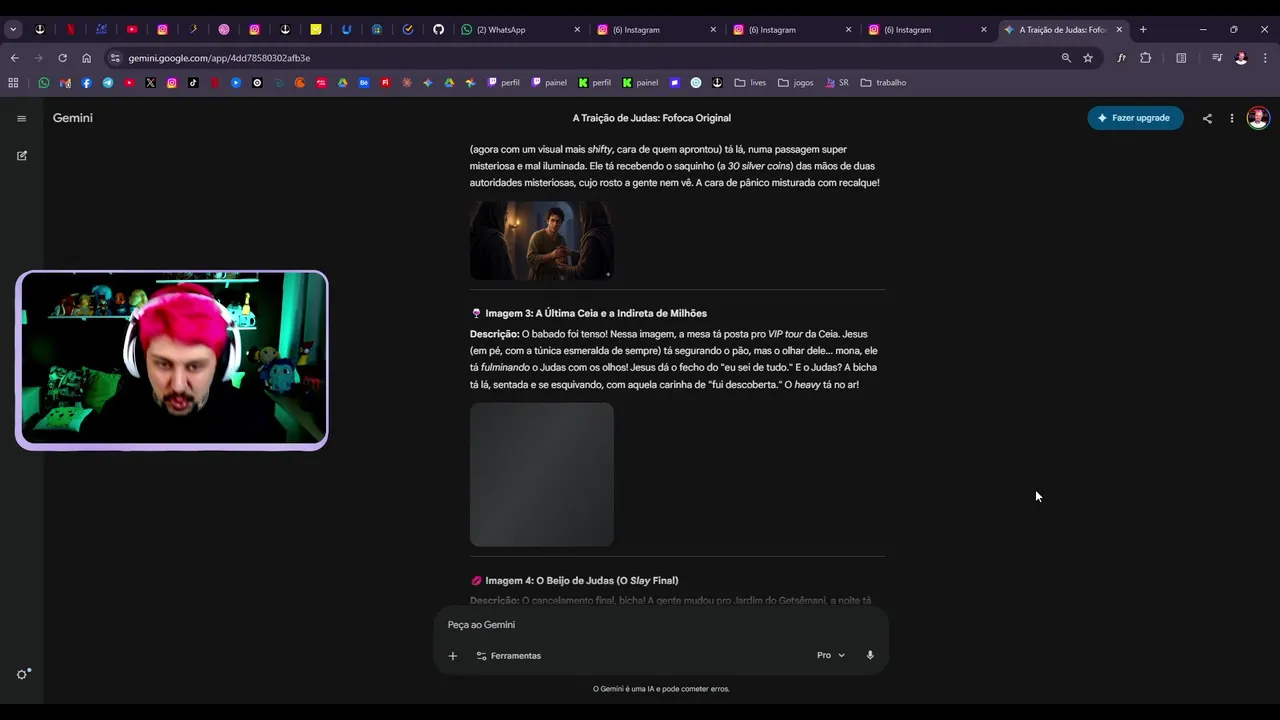
Task: Expand the 'jogos' bookmark folder
Action: [x=796, y=83]
